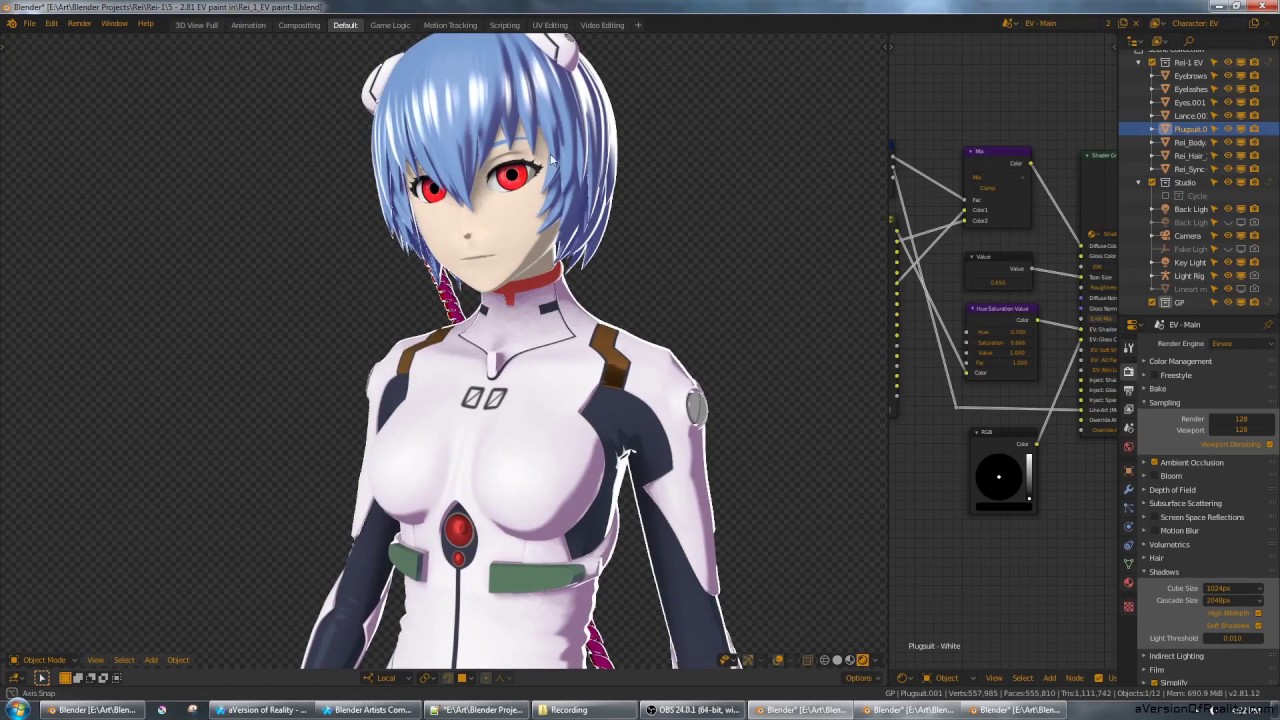The height and width of the screenshot is (720, 1280).
Task: Open the Render Engine dropdown
Action: click(1242, 343)
